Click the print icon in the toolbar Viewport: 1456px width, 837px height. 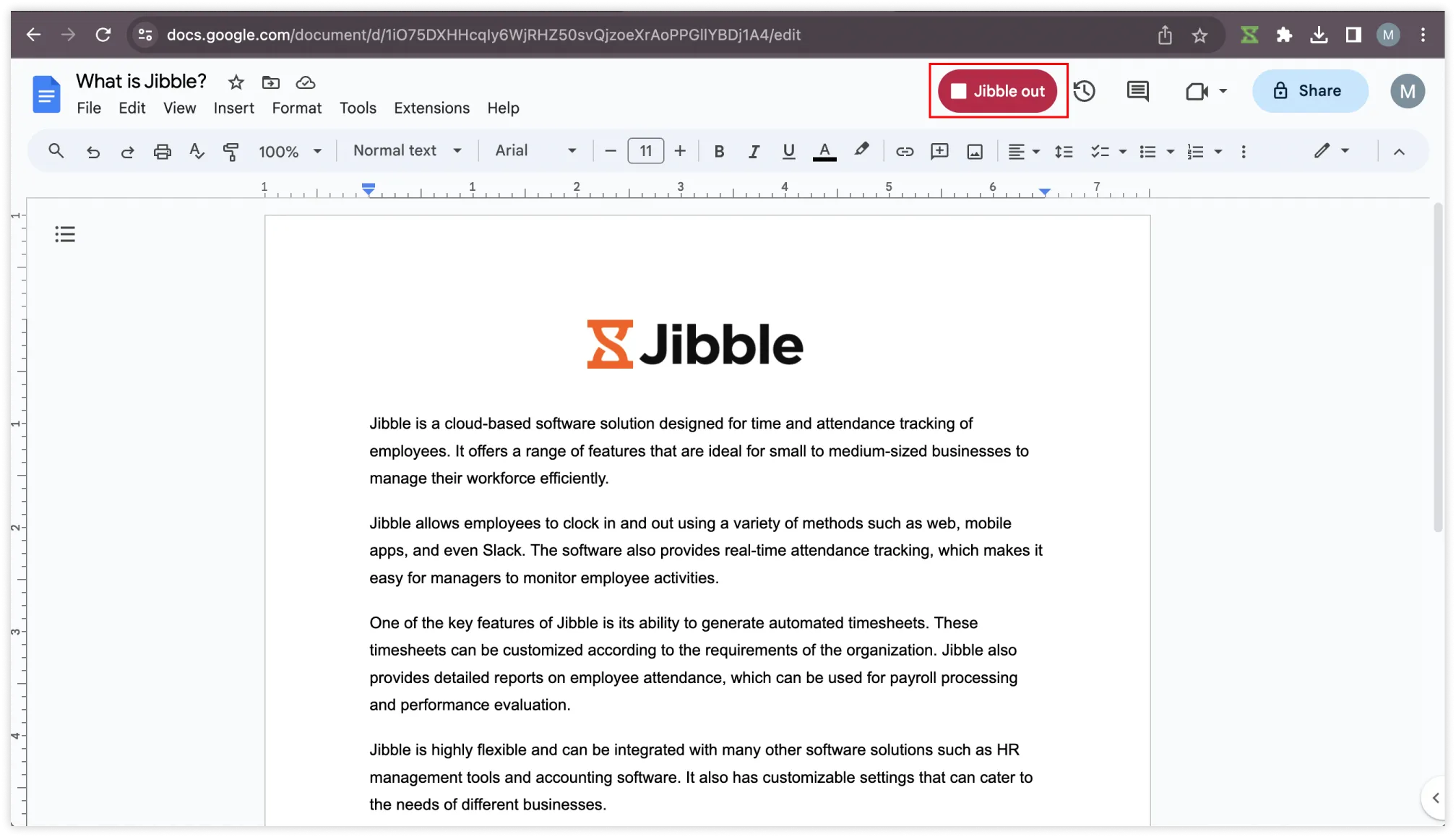click(162, 151)
